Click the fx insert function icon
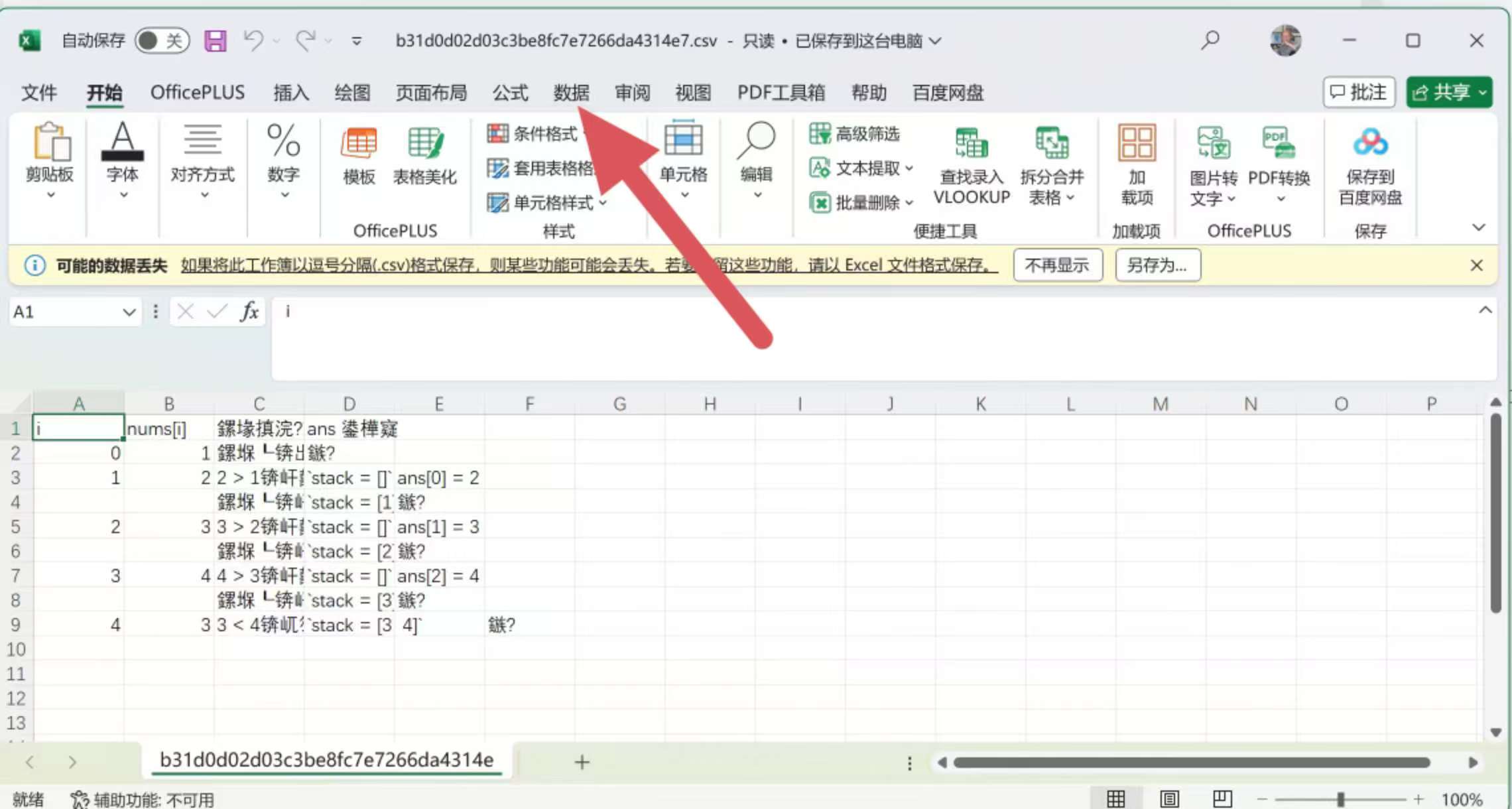Image resolution: width=1512 pixels, height=809 pixels. click(x=249, y=311)
